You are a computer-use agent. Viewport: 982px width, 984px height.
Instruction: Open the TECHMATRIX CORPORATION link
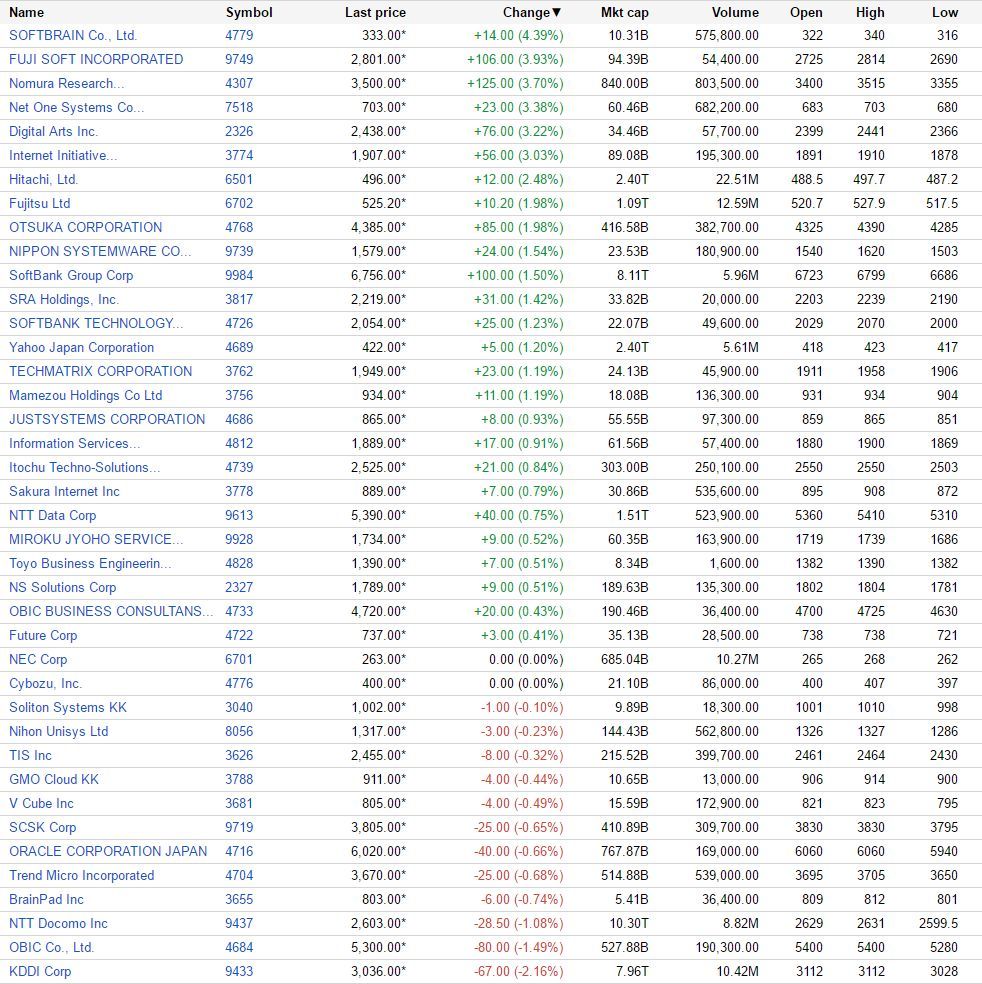coord(100,372)
